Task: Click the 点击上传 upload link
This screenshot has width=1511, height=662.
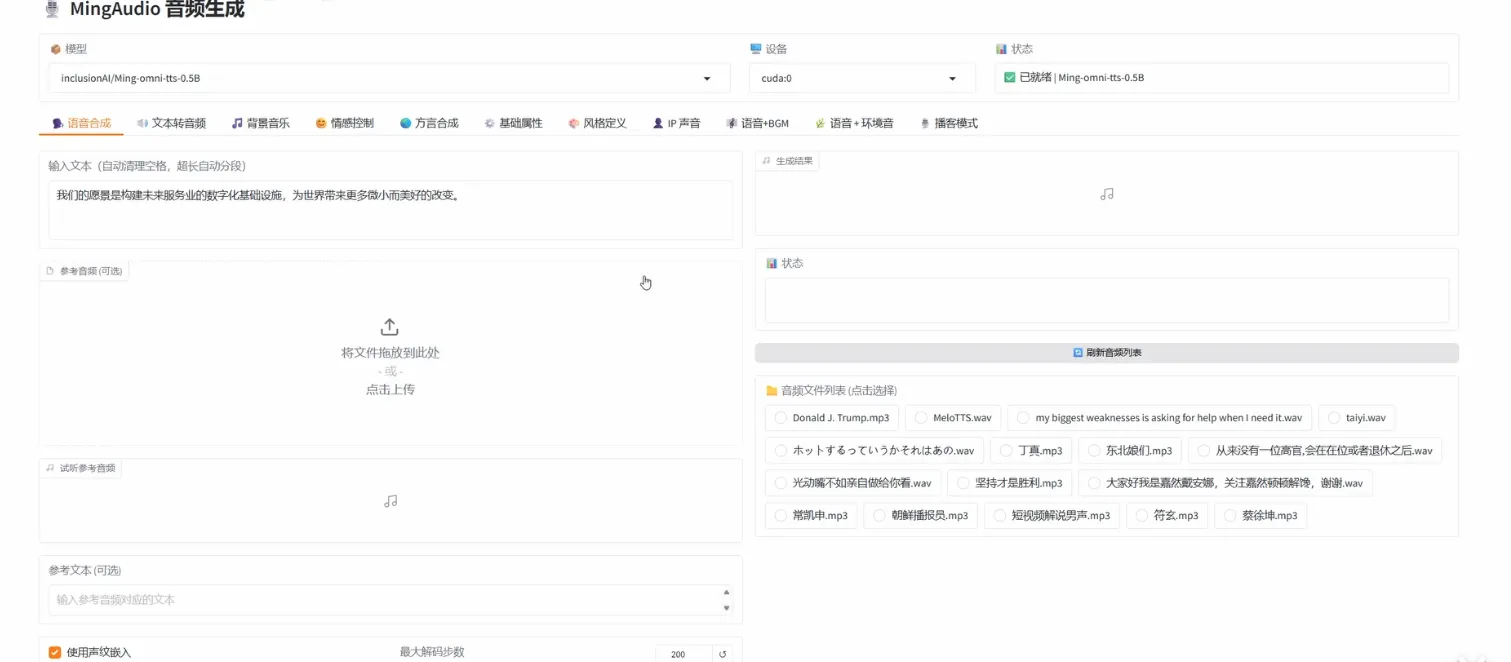Action: tap(390, 389)
